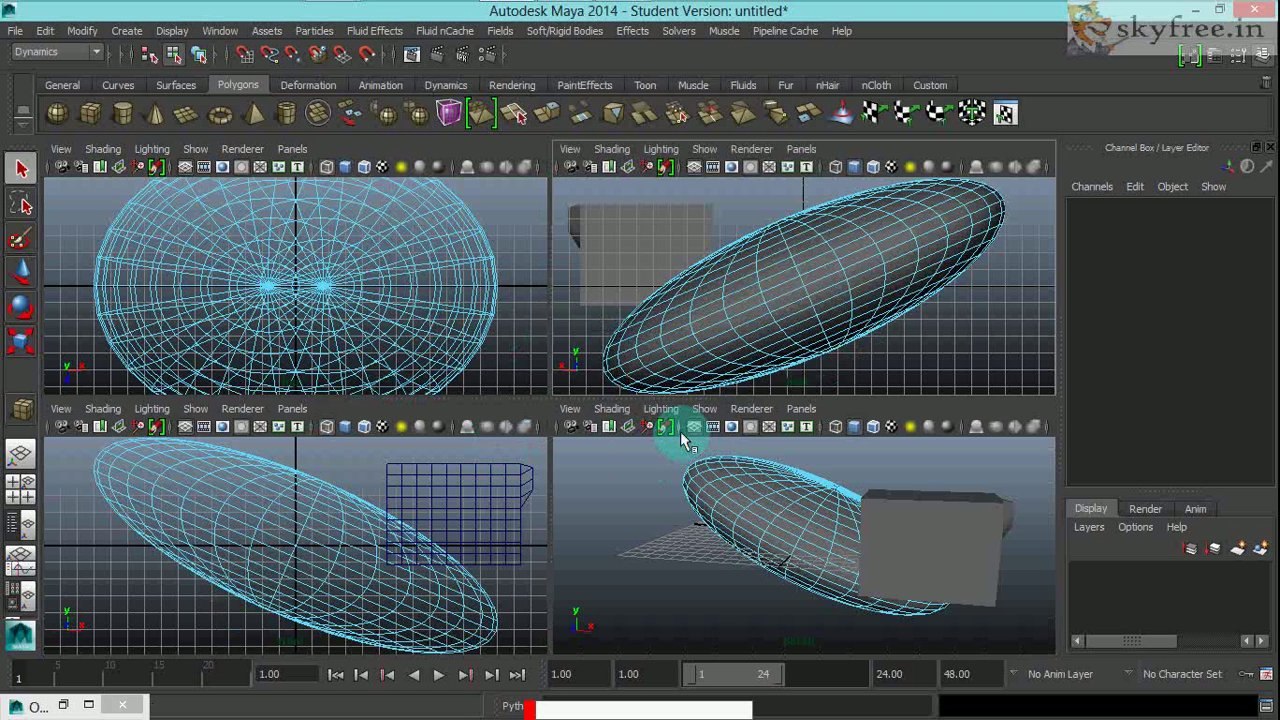Click the time range slider bar
The image size is (1280, 720).
click(733, 674)
